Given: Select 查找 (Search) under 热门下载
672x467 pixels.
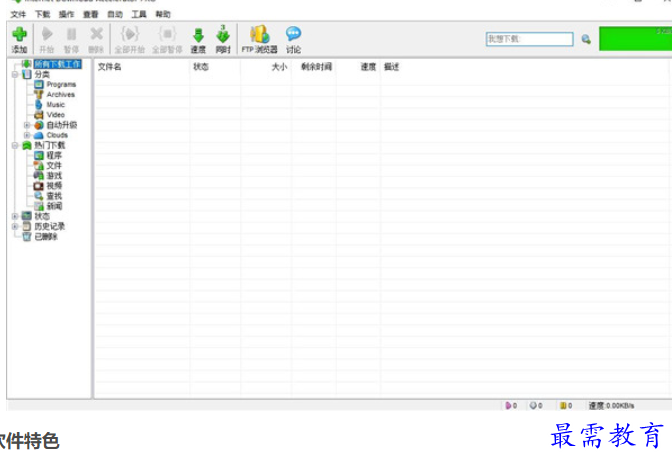Looking at the screenshot, I should [48, 196].
